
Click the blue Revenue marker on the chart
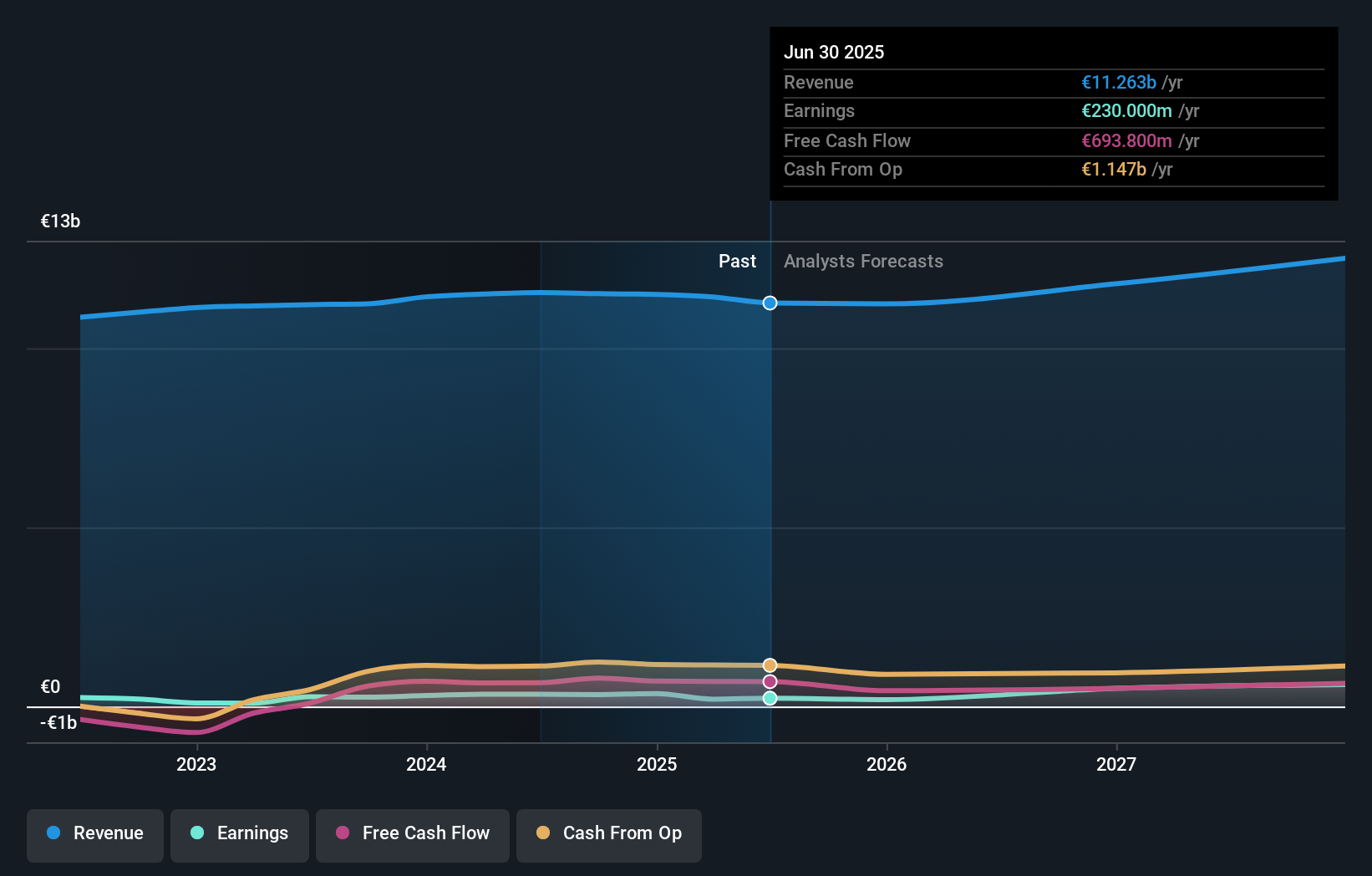pyautogui.click(x=769, y=303)
